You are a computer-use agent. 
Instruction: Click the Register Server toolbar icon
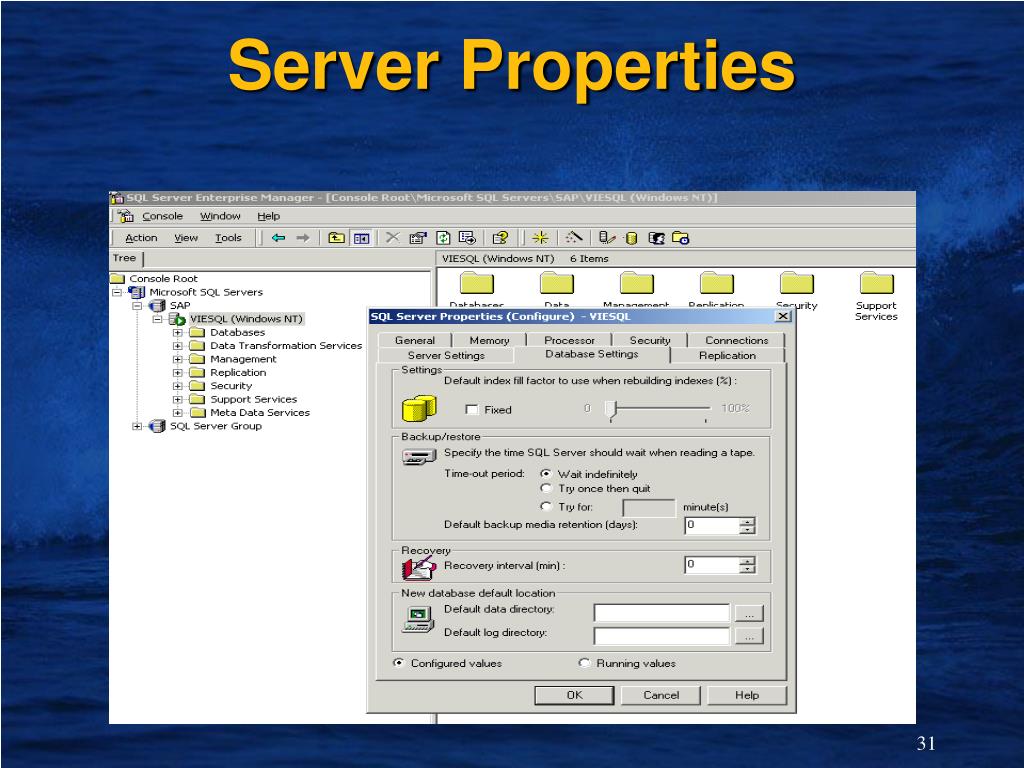(607, 238)
